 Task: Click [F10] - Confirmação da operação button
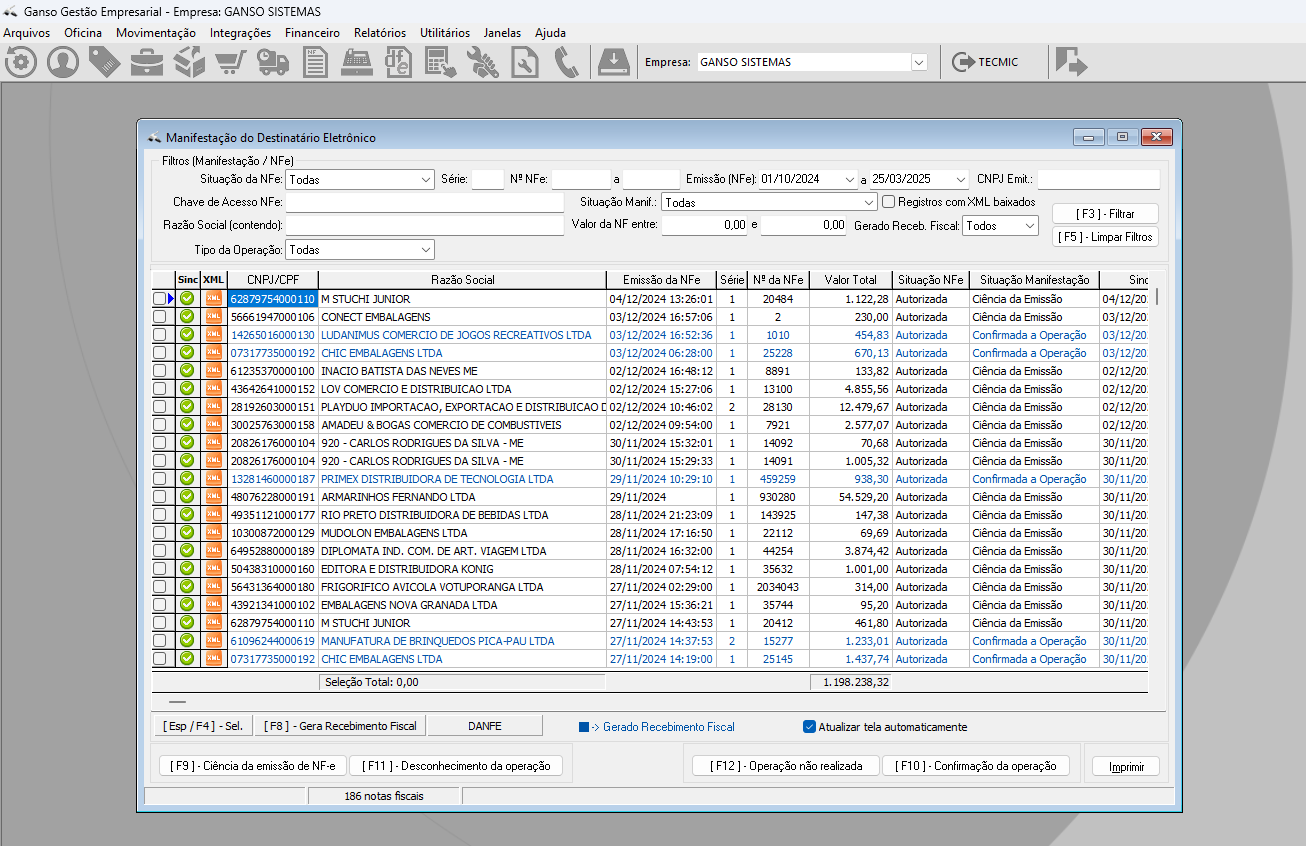tap(975, 766)
